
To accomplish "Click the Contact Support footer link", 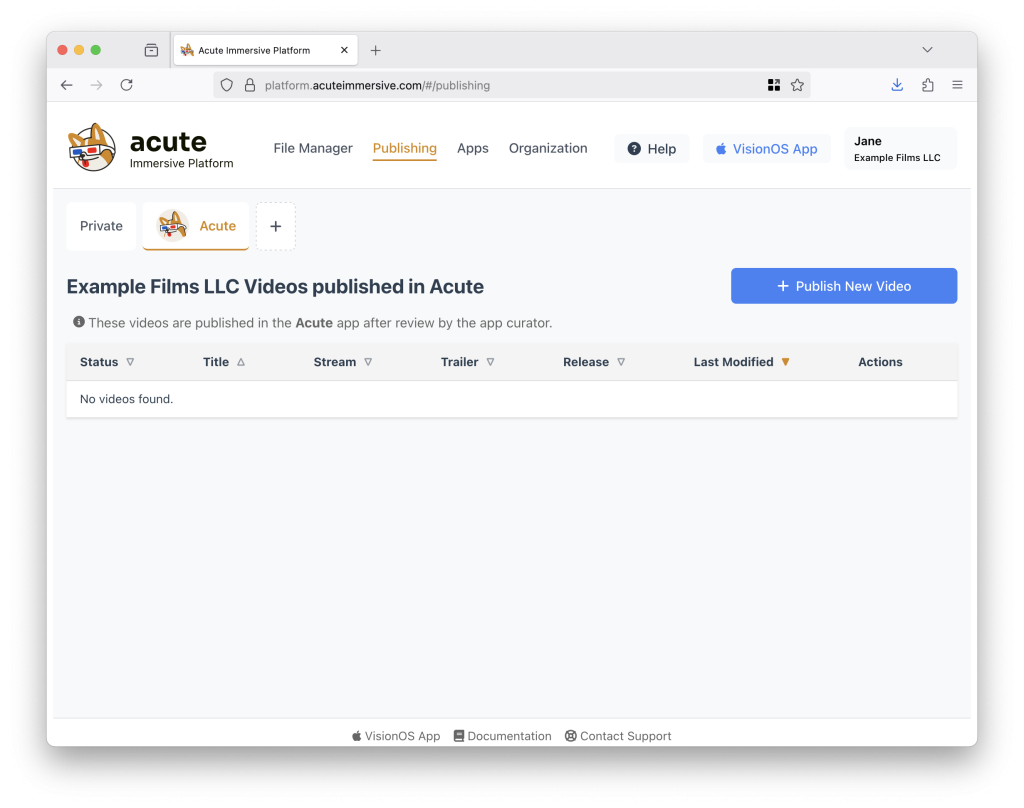I will (618, 736).
